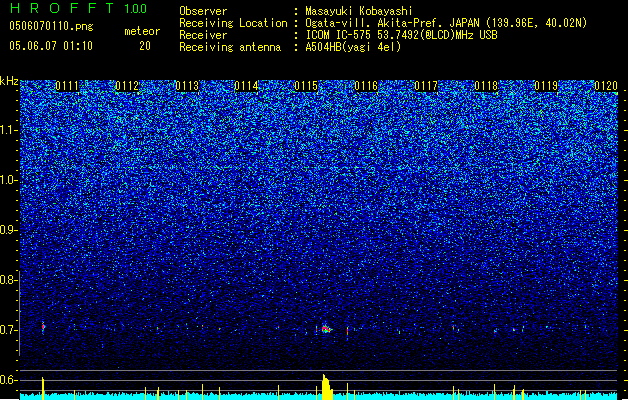The height and width of the screenshot is (400, 629).
Task: Click the 0114 time marker
Action: click(x=246, y=86)
